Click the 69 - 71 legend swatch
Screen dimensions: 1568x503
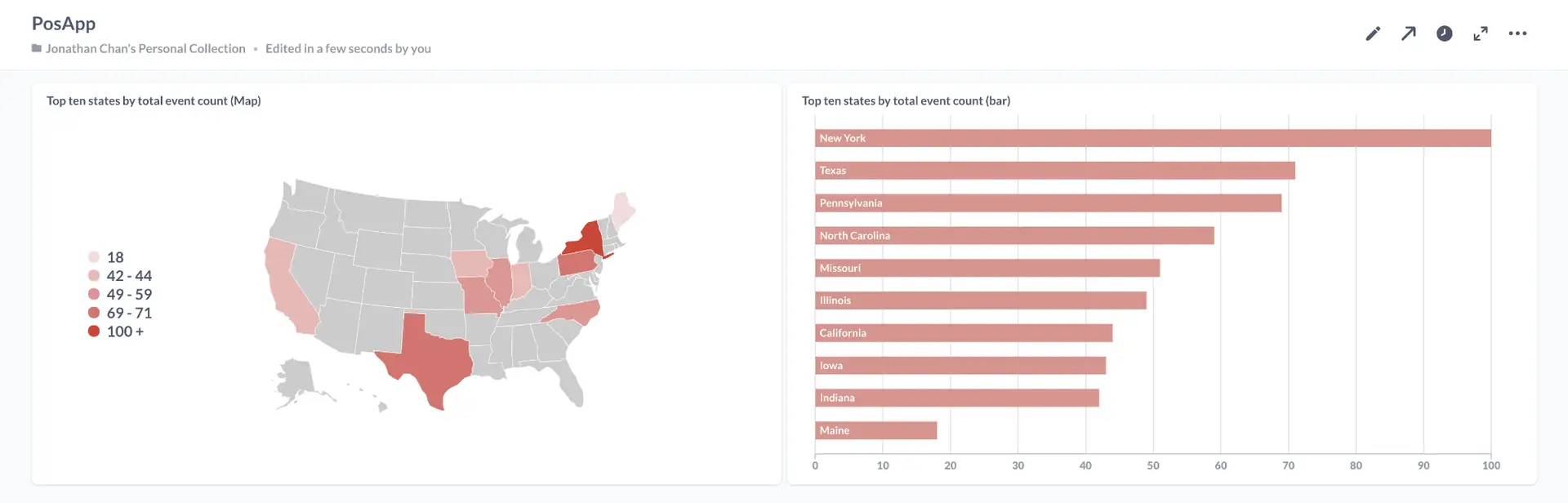coord(94,313)
